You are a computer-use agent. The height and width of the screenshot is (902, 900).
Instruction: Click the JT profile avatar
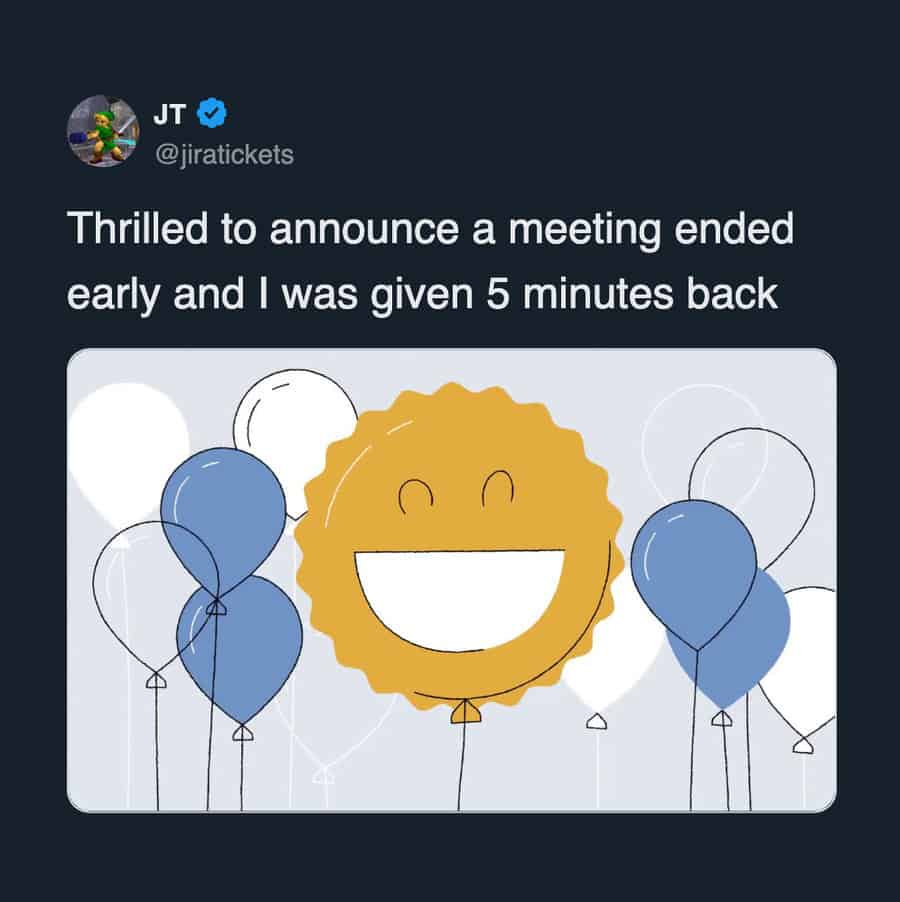(103, 131)
